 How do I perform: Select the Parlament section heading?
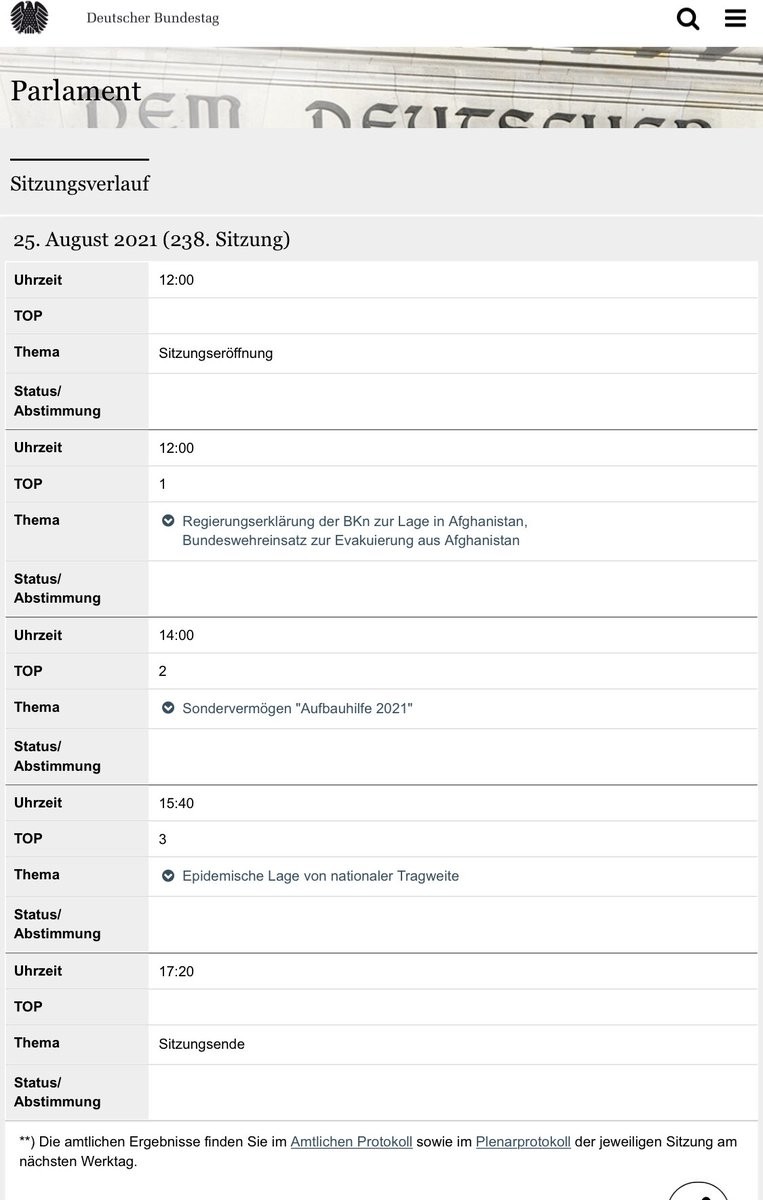76,91
